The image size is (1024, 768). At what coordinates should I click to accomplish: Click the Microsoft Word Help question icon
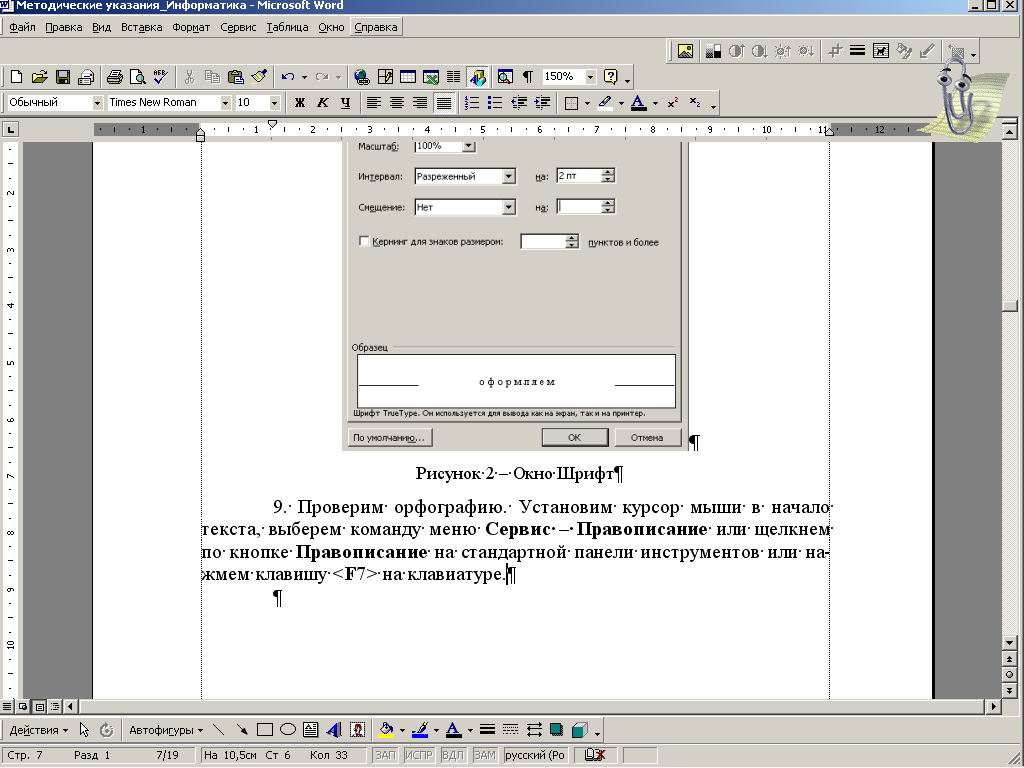point(611,77)
